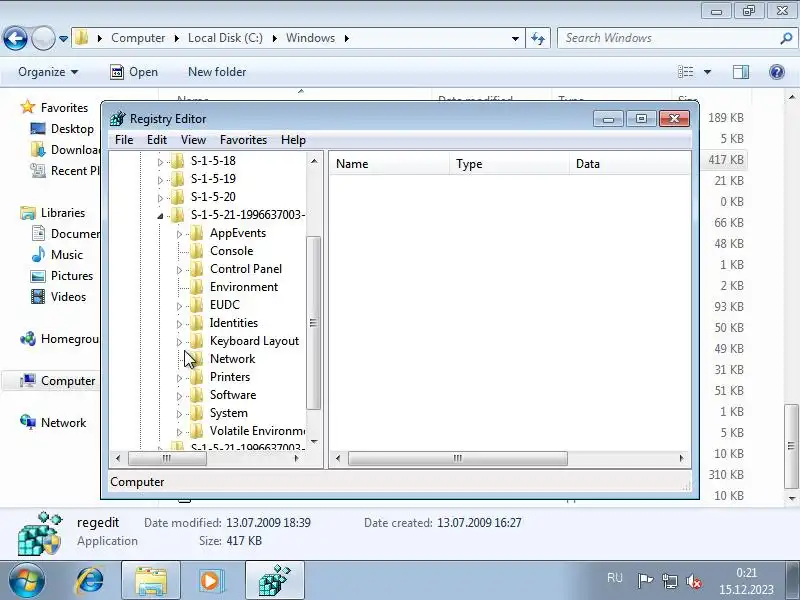
Task: Expand the EUDC key
Action: coord(179,306)
